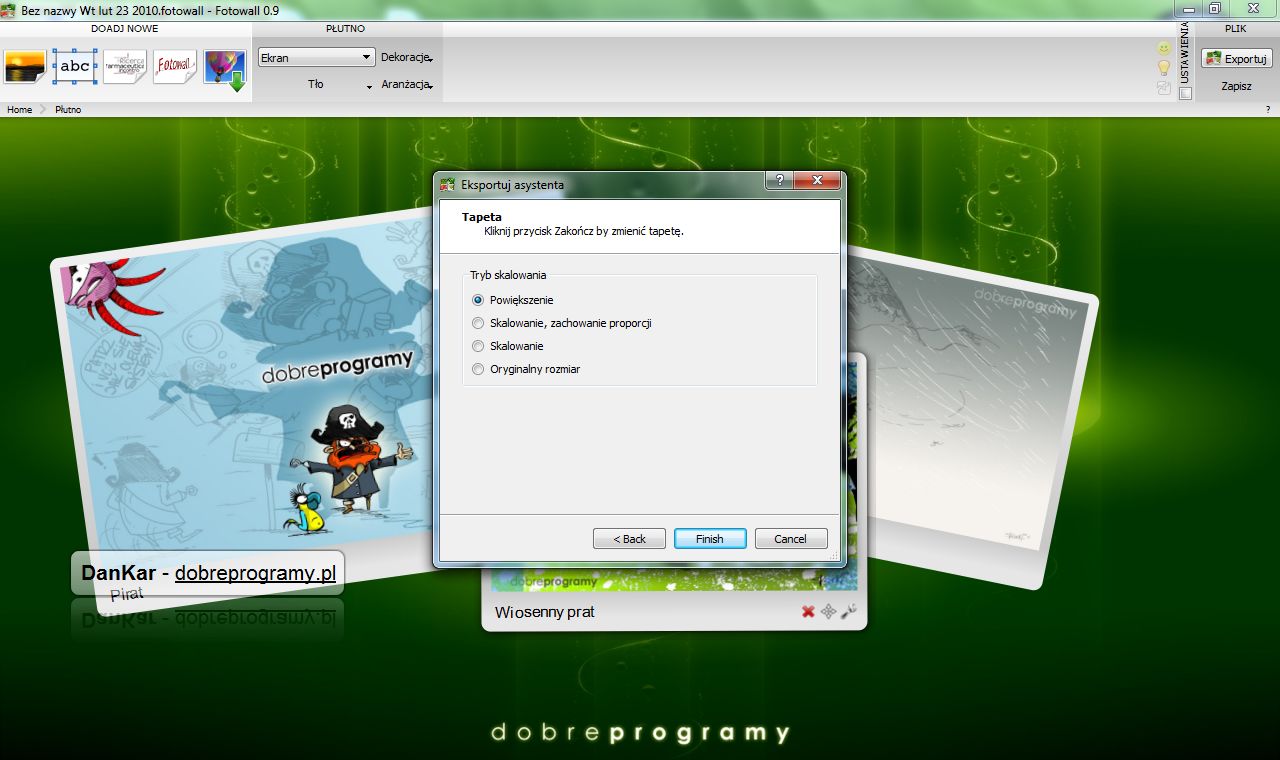
Task: Add a new picture with the sunset icon
Action: [25, 67]
